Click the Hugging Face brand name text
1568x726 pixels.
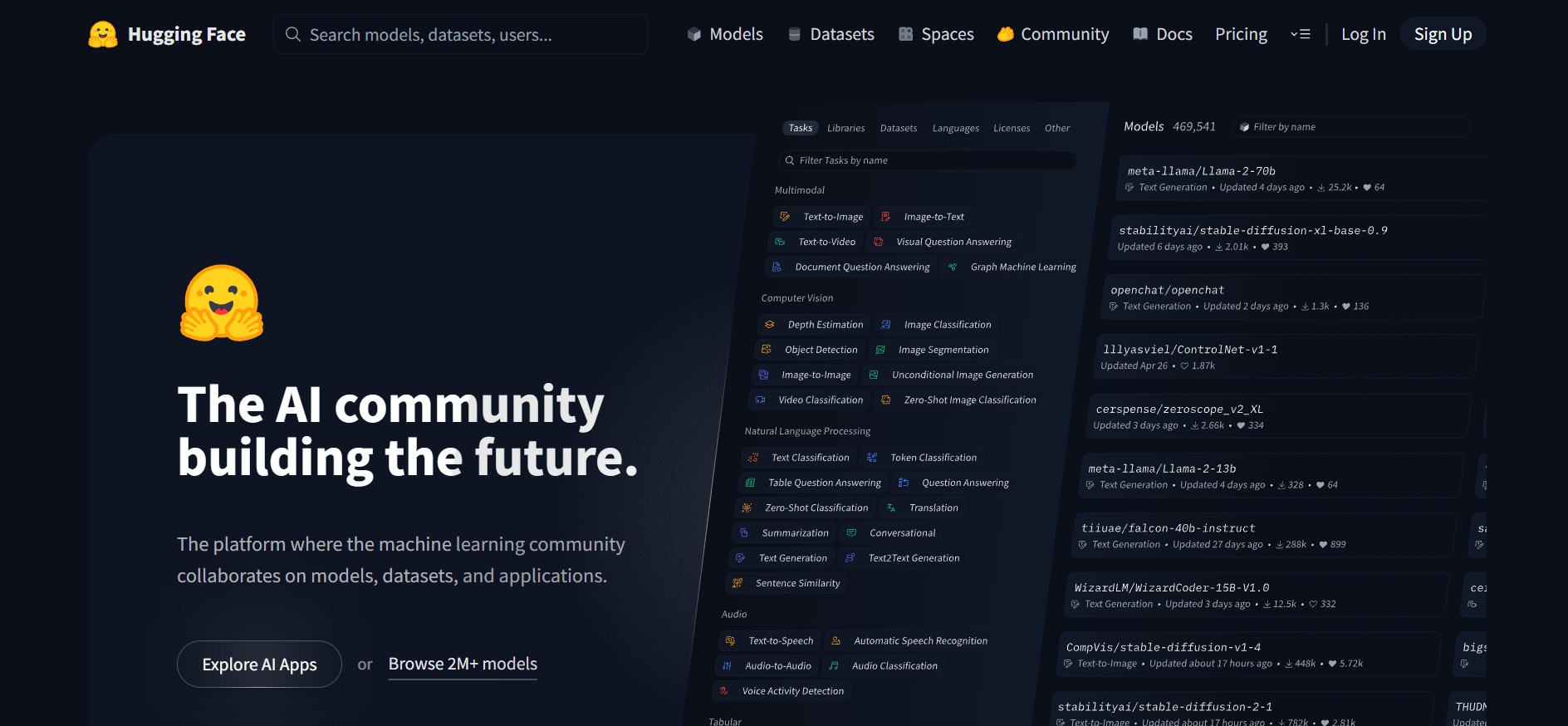coord(187,34)
